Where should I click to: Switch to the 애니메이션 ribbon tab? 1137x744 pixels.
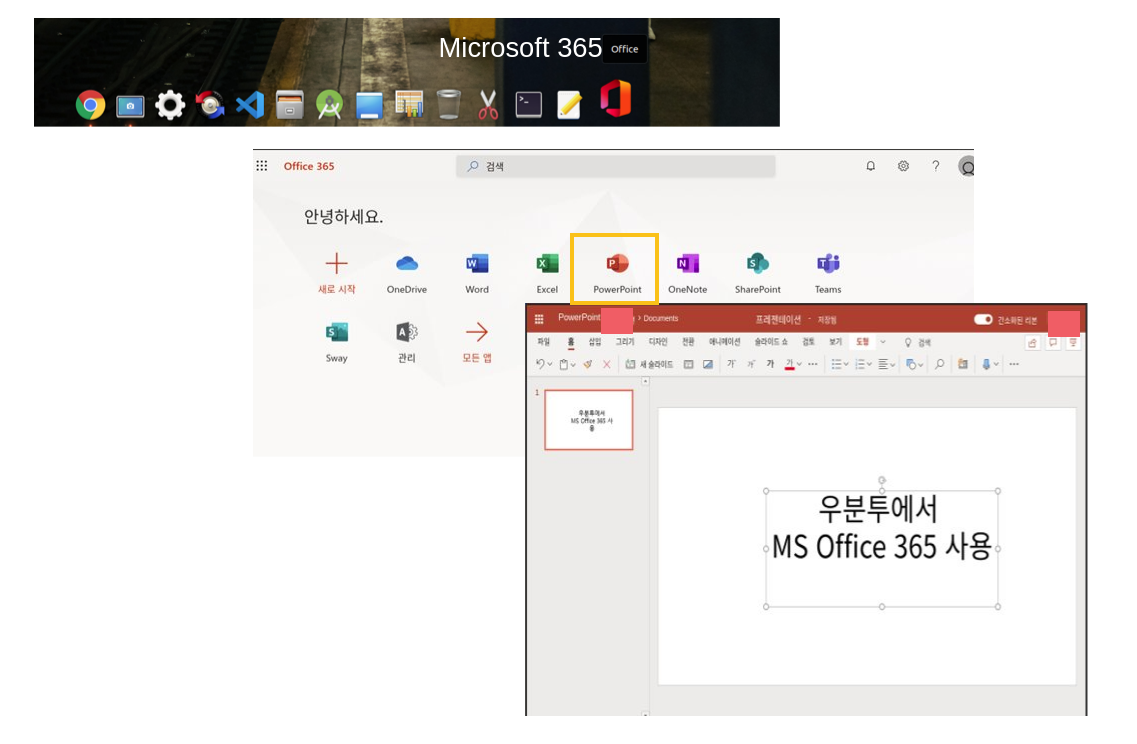click(724, 342)
